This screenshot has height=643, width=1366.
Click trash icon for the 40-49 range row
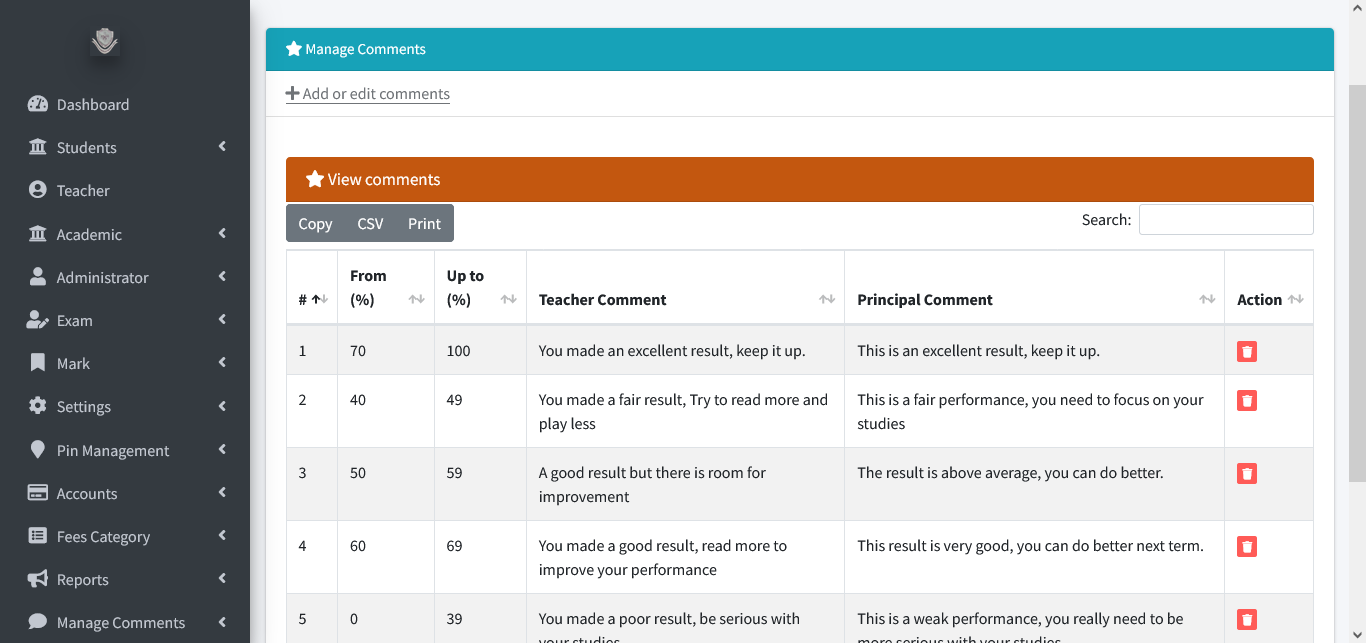coord(1247,400)
